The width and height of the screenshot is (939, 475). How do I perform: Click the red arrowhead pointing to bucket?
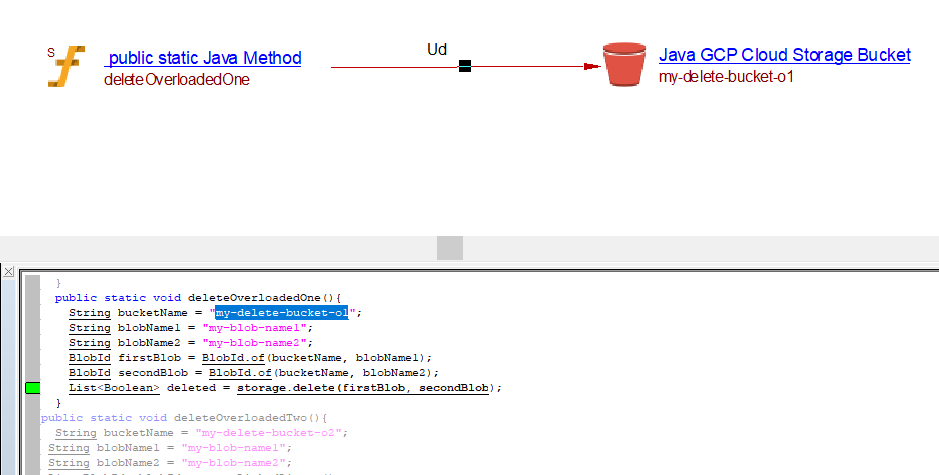[x=591, y=67]
